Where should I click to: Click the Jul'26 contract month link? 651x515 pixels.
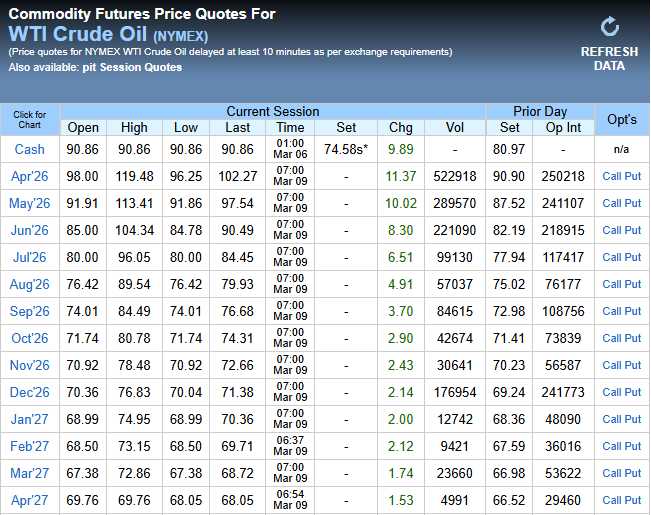(29, 257)
